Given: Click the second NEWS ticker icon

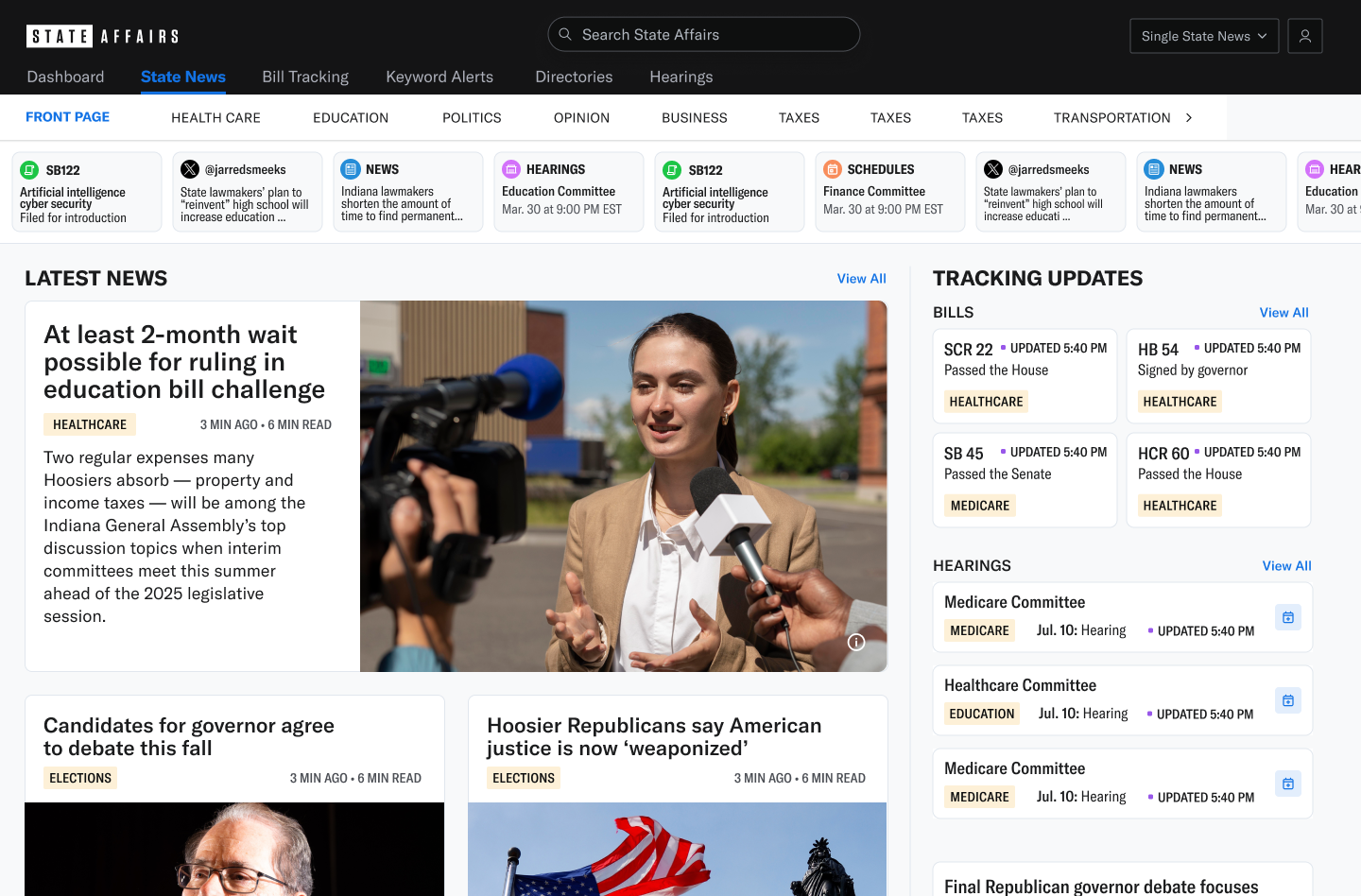Looking at the screenshot, I should click(1154, 169).
